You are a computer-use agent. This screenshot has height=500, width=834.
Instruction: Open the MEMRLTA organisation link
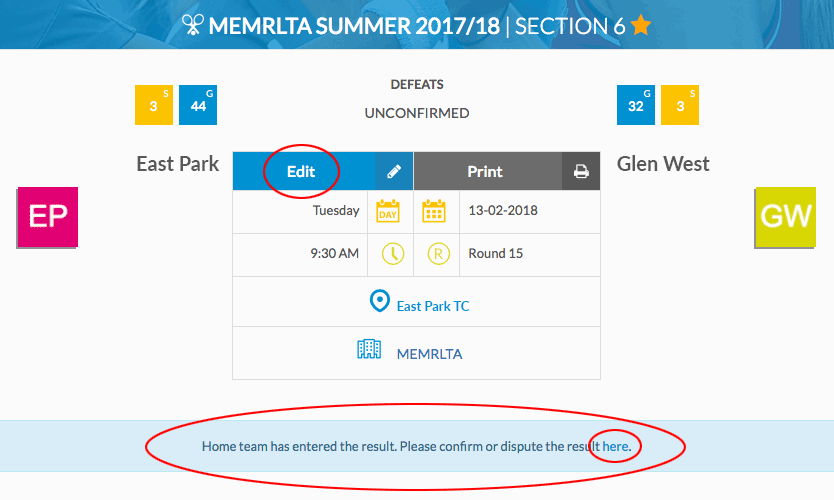click(429, 354)
